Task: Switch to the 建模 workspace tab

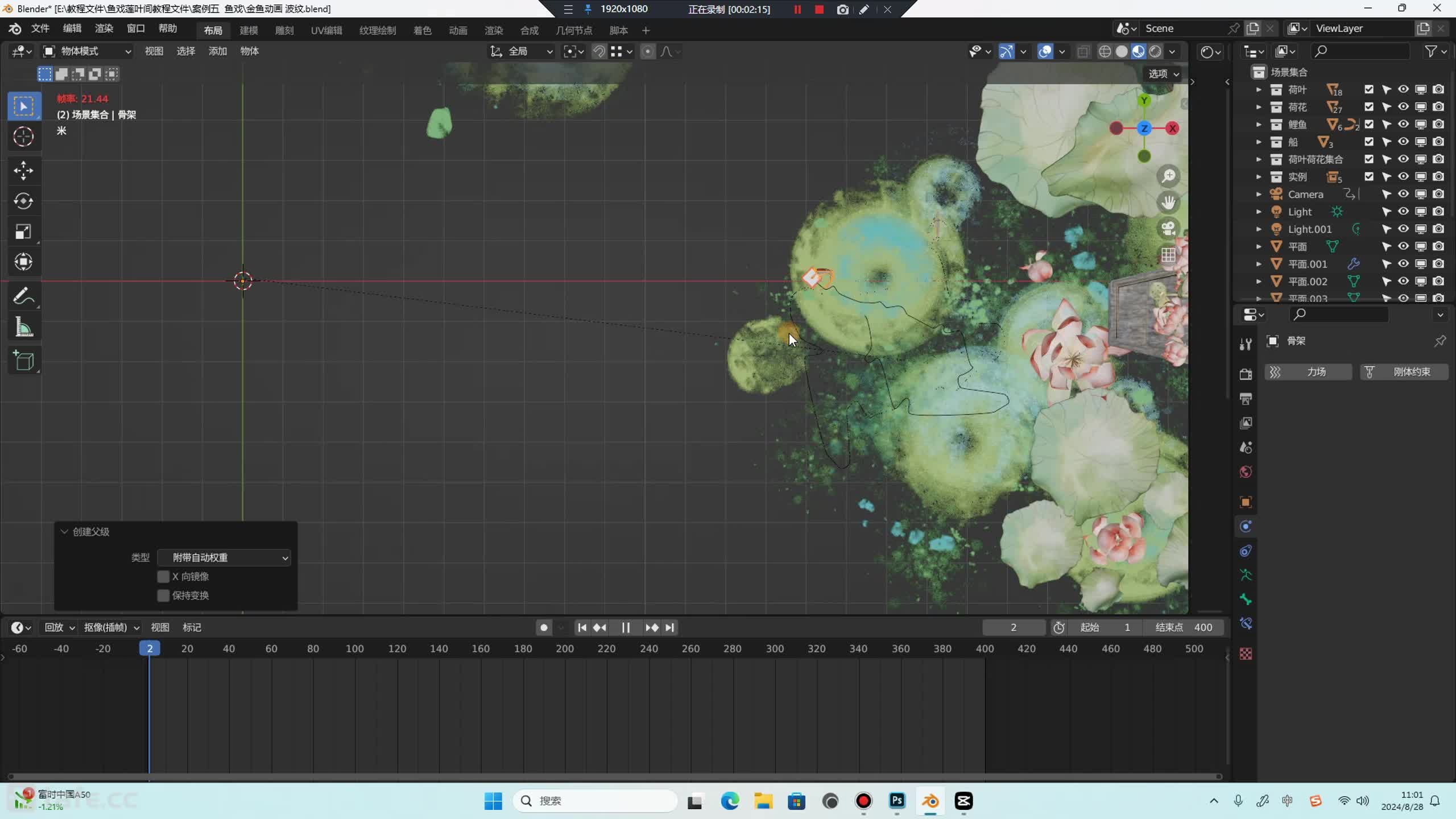Action: [249, 30]
